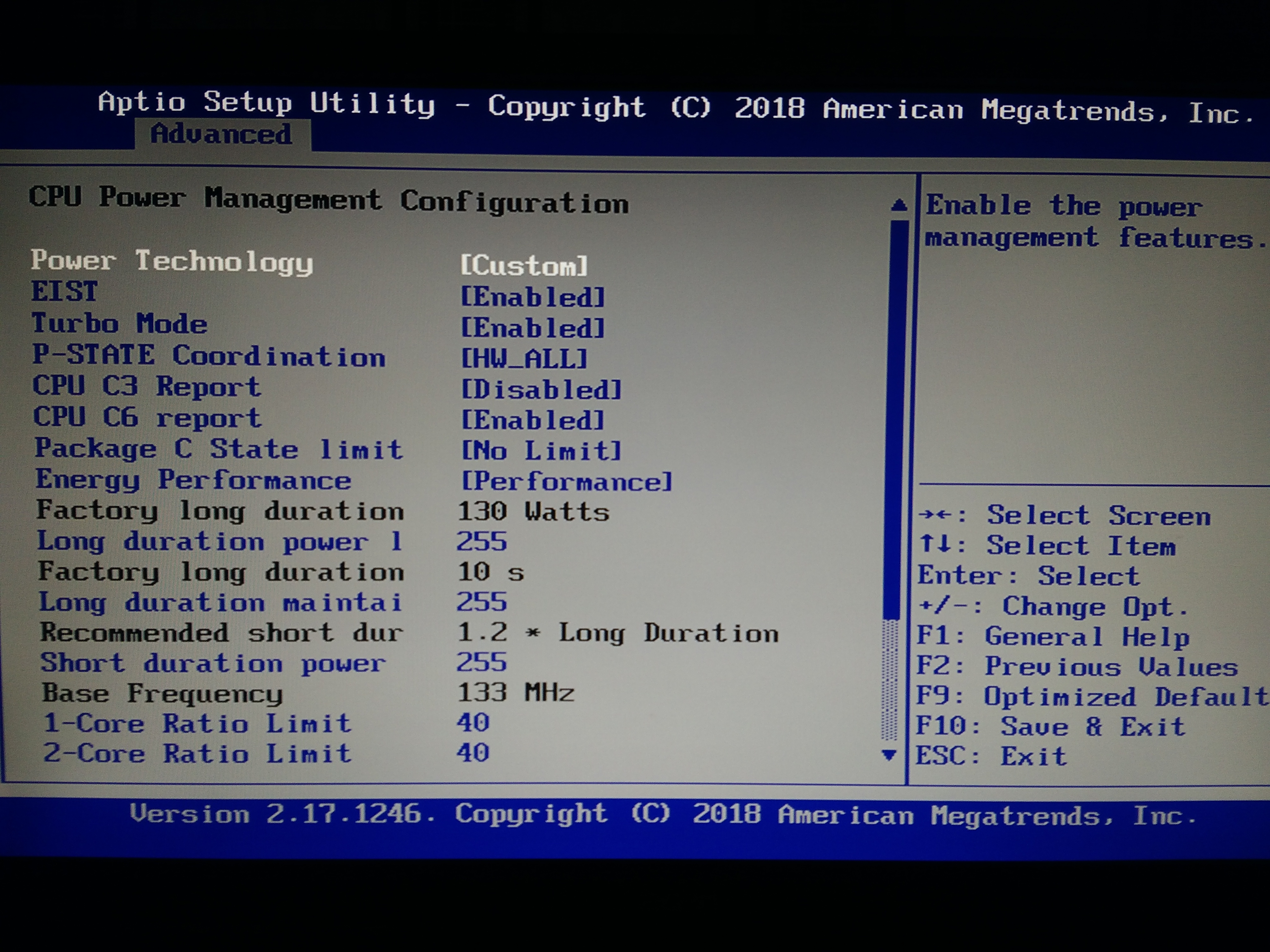Edit Long duration power limit value

pos(482,542)
